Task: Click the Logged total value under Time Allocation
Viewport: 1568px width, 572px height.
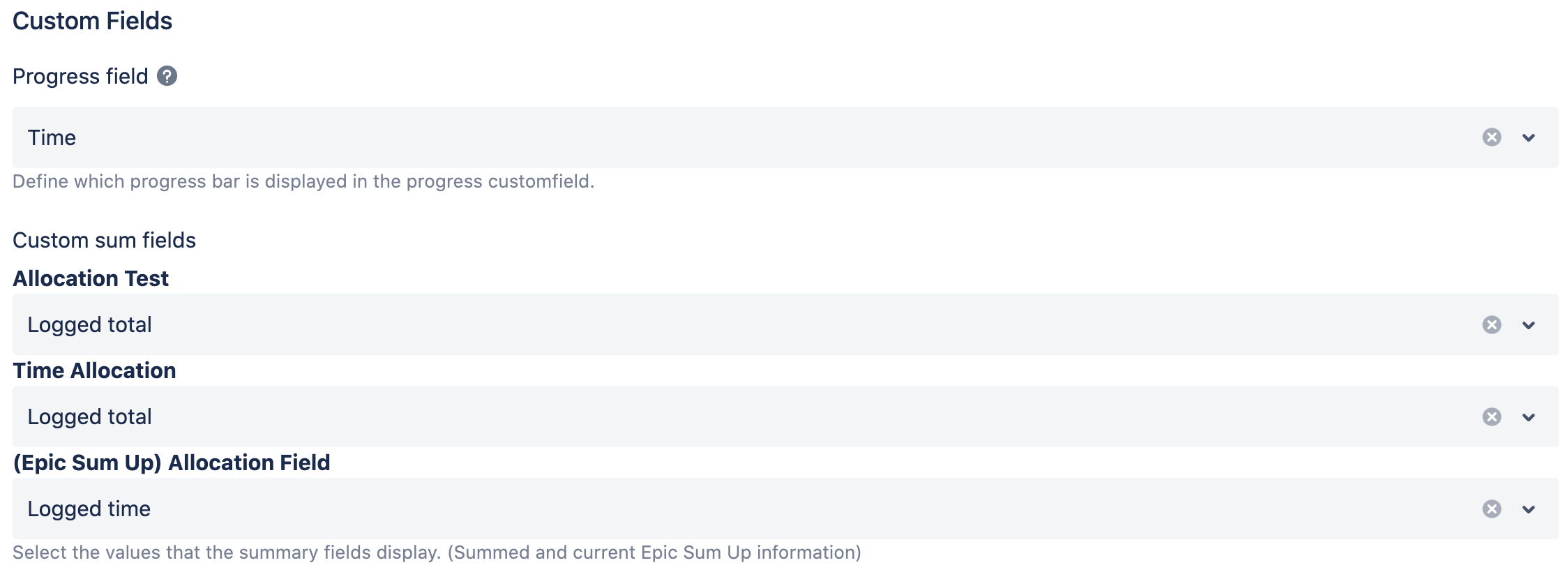Action: [89, 416]
